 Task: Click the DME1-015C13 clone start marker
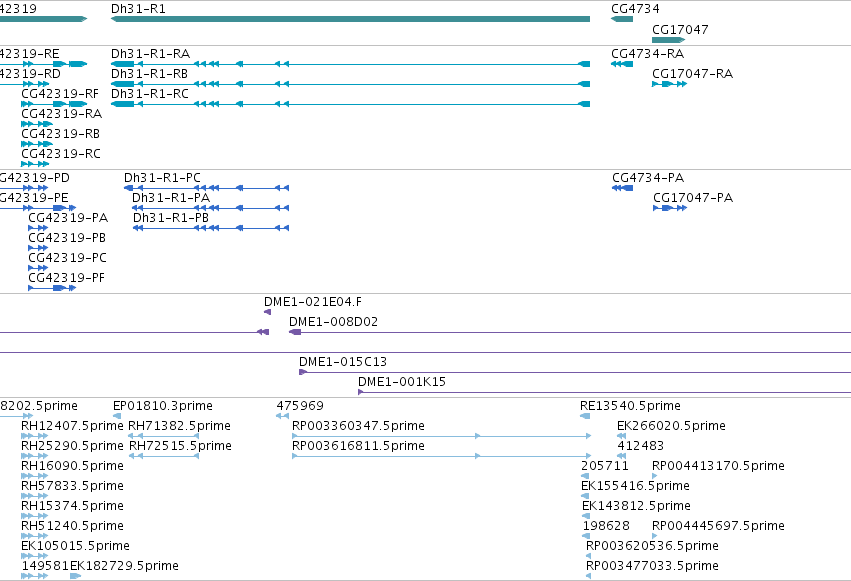pyautogui.click(x=302, y=372)
